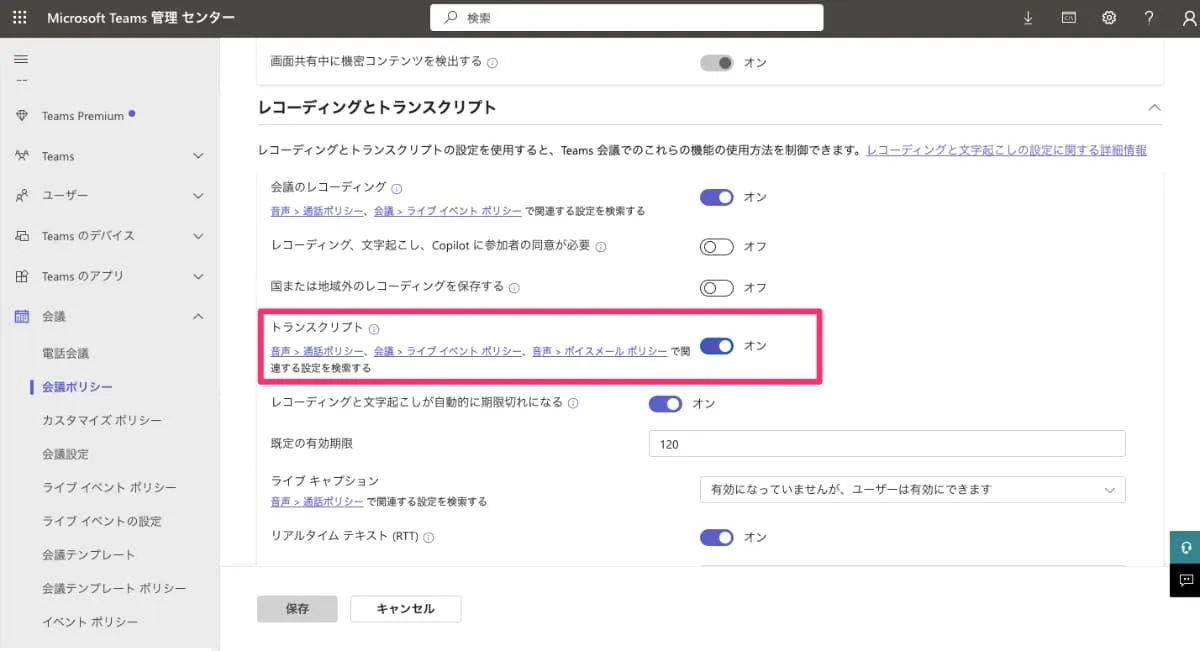Screen dimensions: 1200x651
Task: Expand the ユーザー sidebar section
Action: click(197, 195)
